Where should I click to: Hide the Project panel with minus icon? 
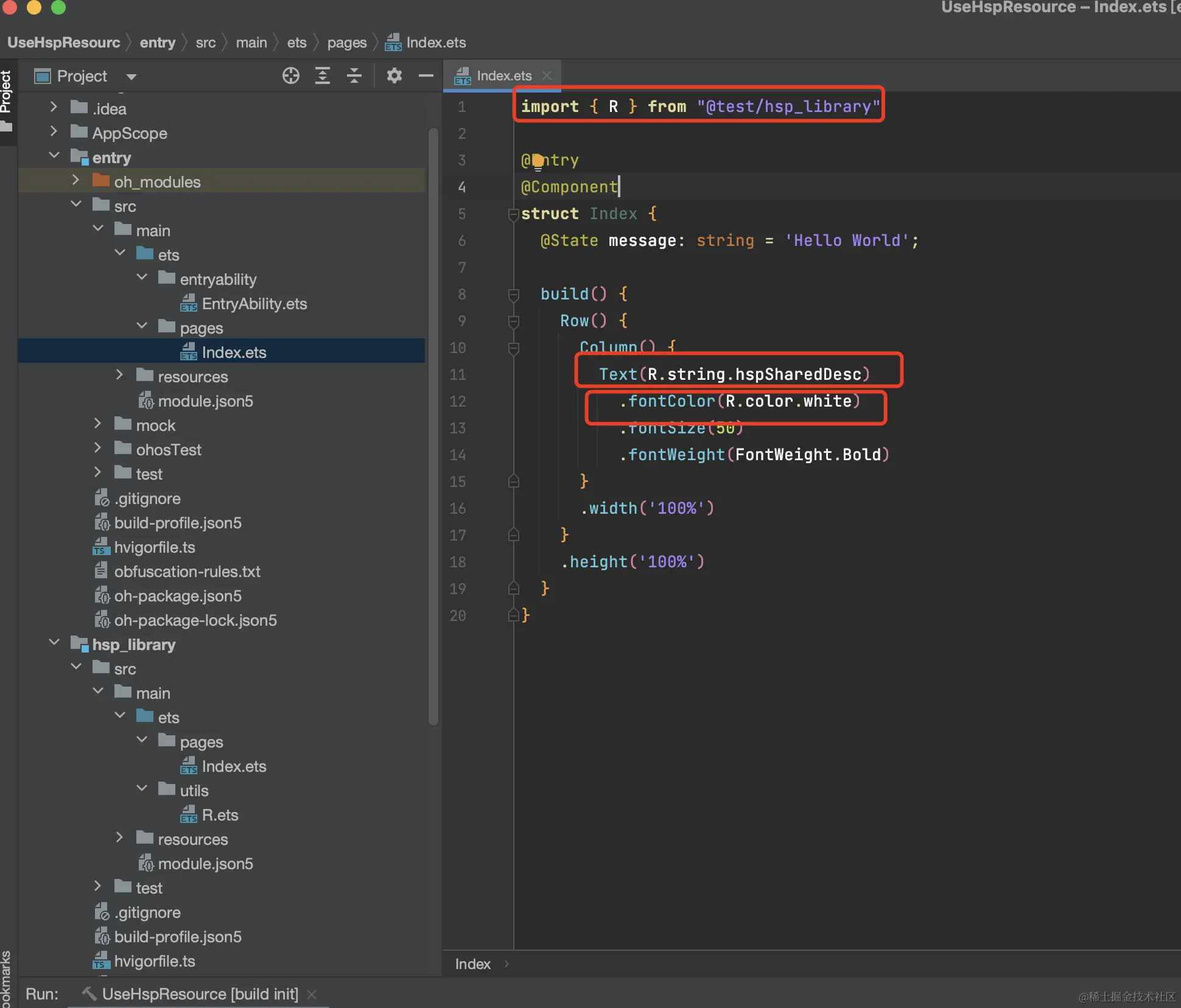pos(426,76)
